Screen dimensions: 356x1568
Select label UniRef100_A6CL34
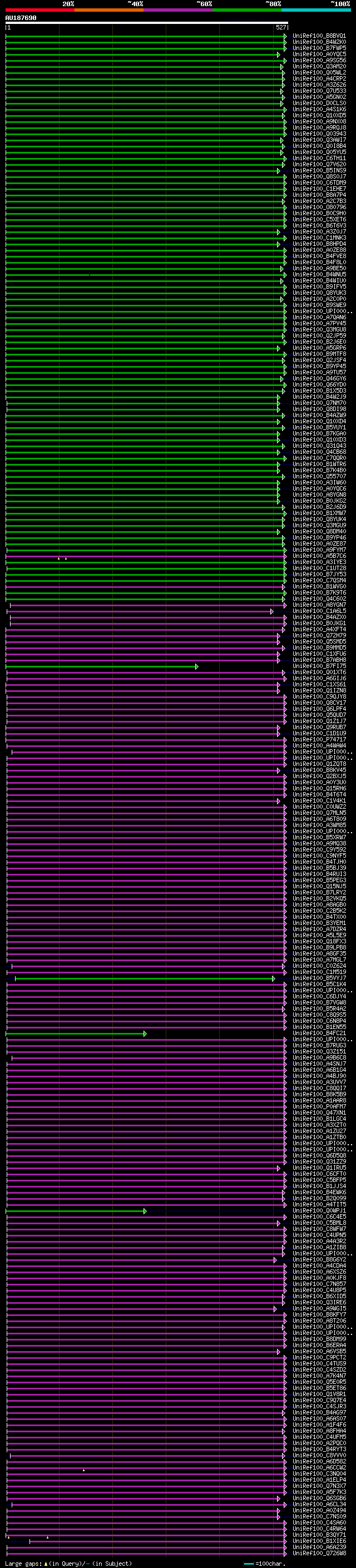[x=319, y=1504]
